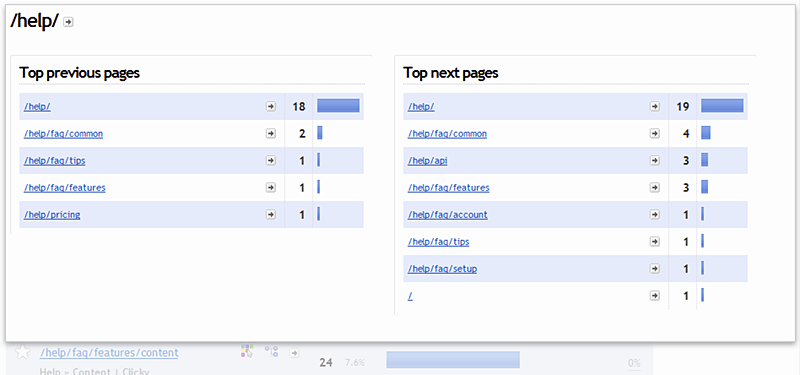
Task: Click the 19 count for /help/ next pages
Action: pyautogui.click(x=683, y=107)
